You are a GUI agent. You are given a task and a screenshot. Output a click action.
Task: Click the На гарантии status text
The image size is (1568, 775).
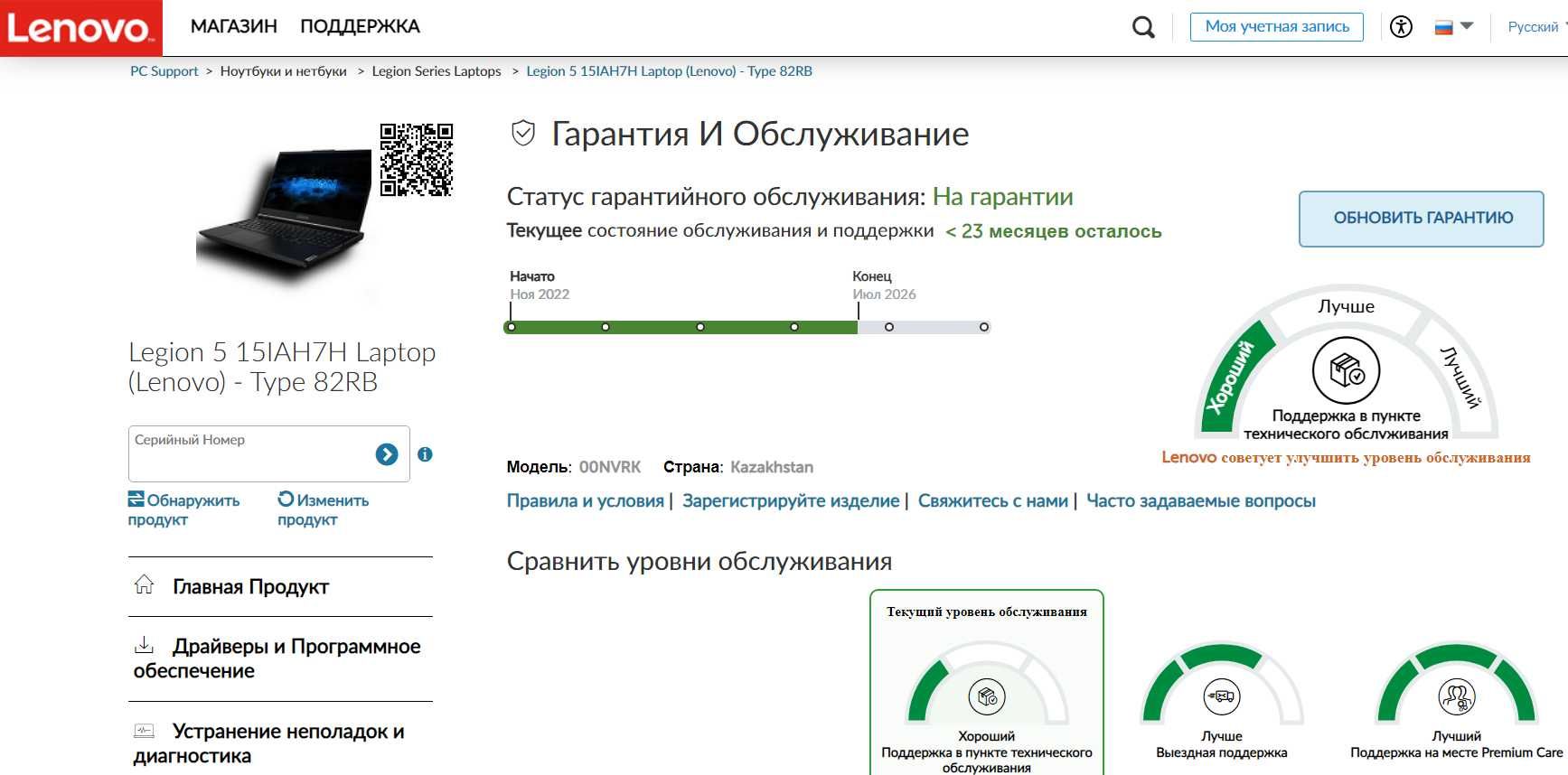[x=1003, y=197]
